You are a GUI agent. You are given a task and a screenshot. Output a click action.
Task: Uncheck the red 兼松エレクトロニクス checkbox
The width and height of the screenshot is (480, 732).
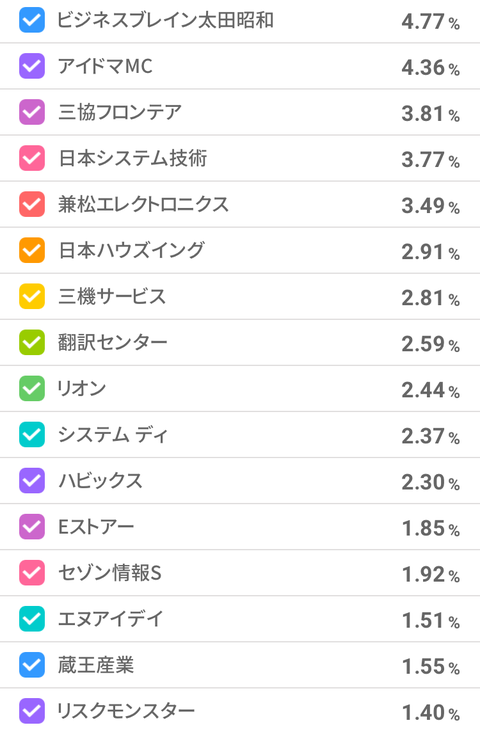(x=32, y=204)
